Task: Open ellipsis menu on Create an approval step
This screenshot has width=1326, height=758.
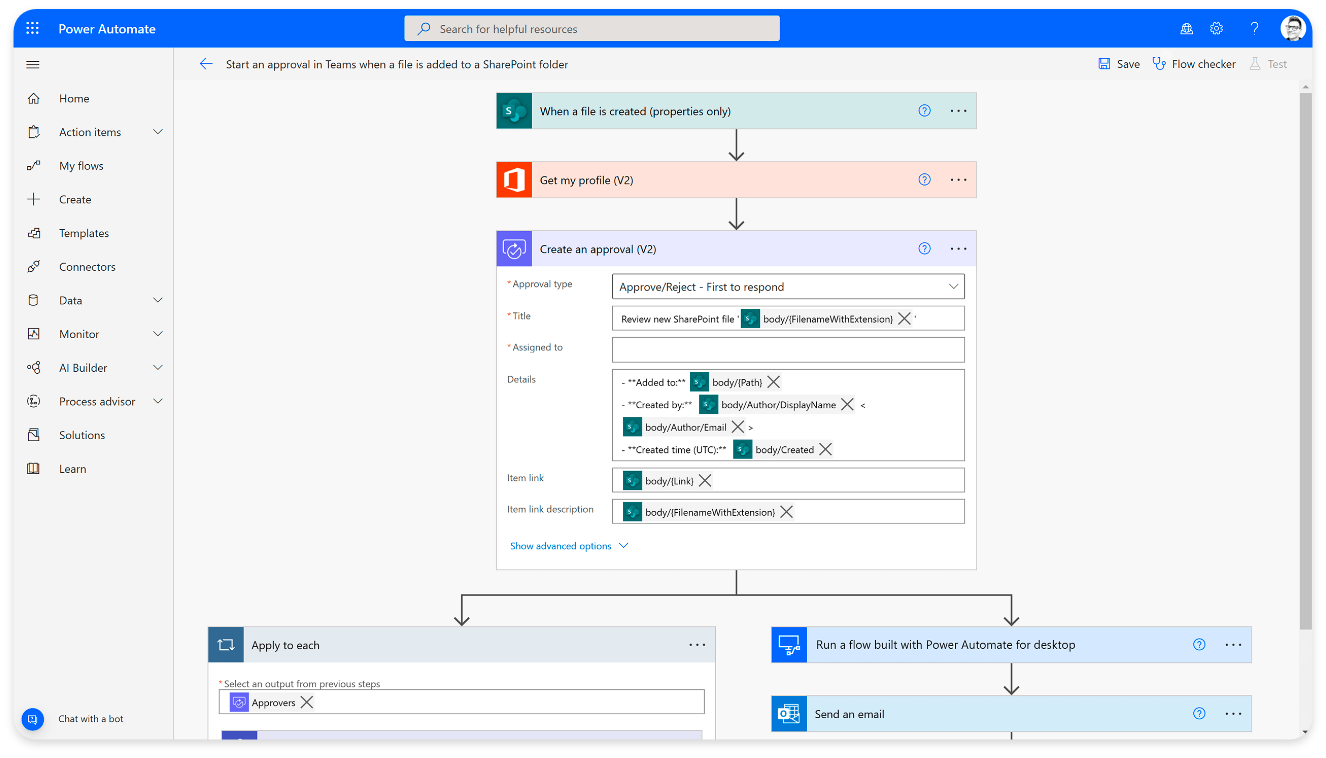Action: [958, 249]
